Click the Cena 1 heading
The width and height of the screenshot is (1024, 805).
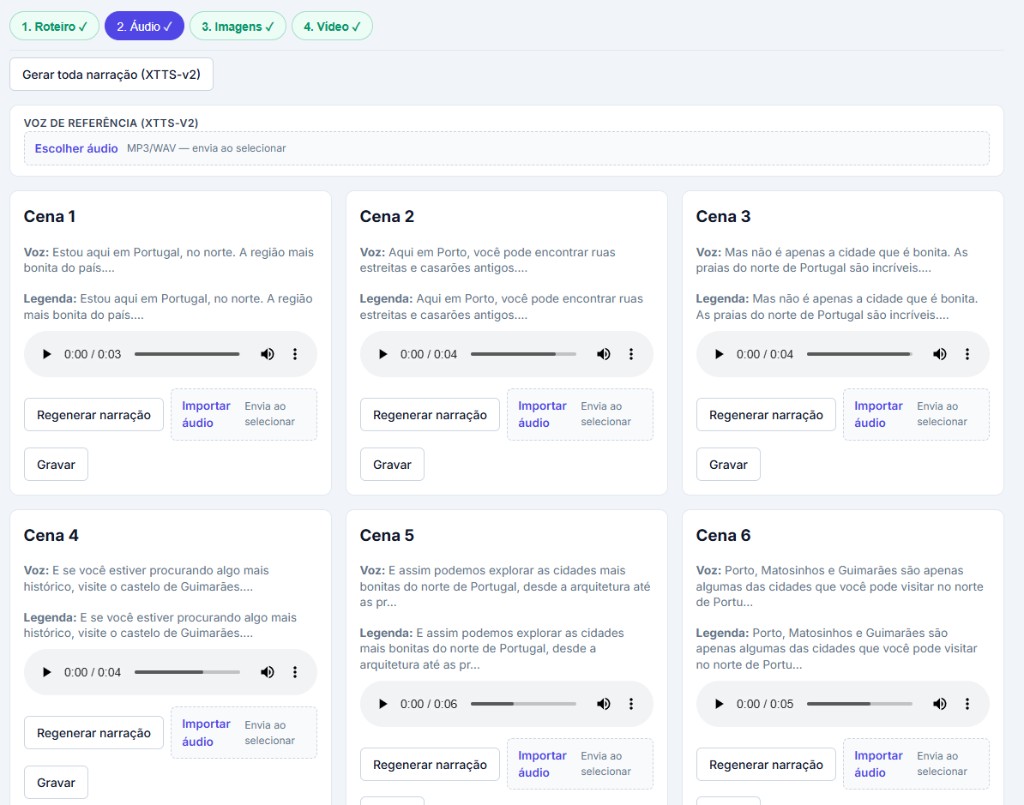coord(50,216)
